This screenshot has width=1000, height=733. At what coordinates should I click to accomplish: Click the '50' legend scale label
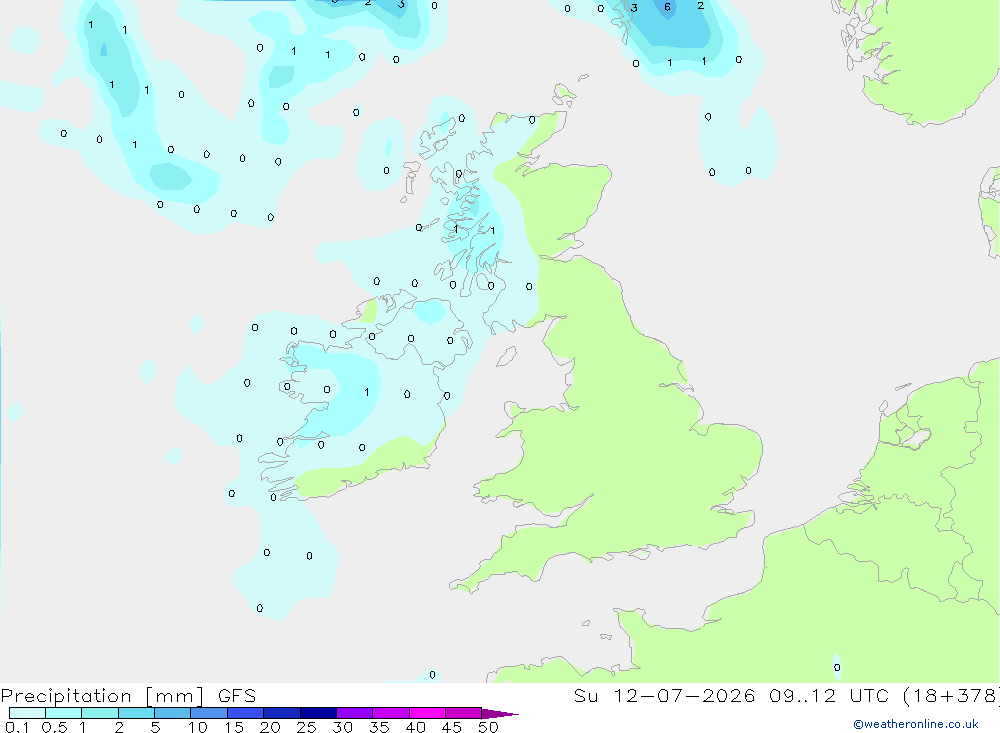click(x=488, y=727)
